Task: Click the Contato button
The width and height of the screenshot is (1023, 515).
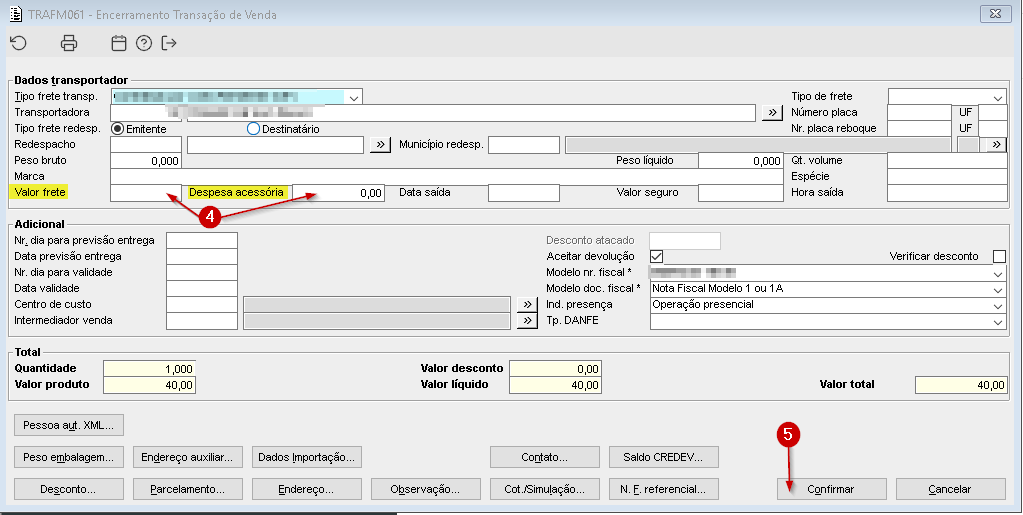Action: pos(545,457)
